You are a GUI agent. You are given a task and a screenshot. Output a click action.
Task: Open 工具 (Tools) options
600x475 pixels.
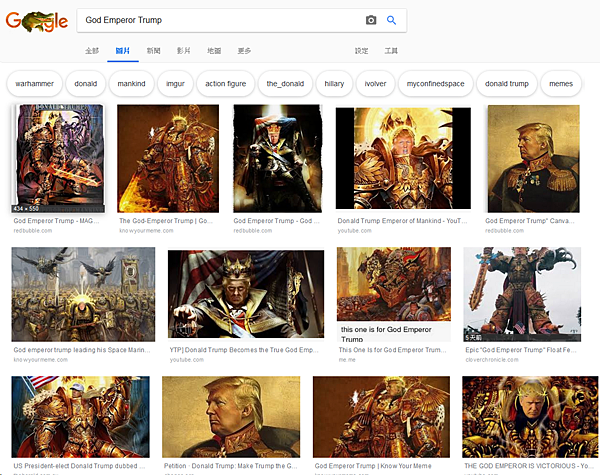391,51
